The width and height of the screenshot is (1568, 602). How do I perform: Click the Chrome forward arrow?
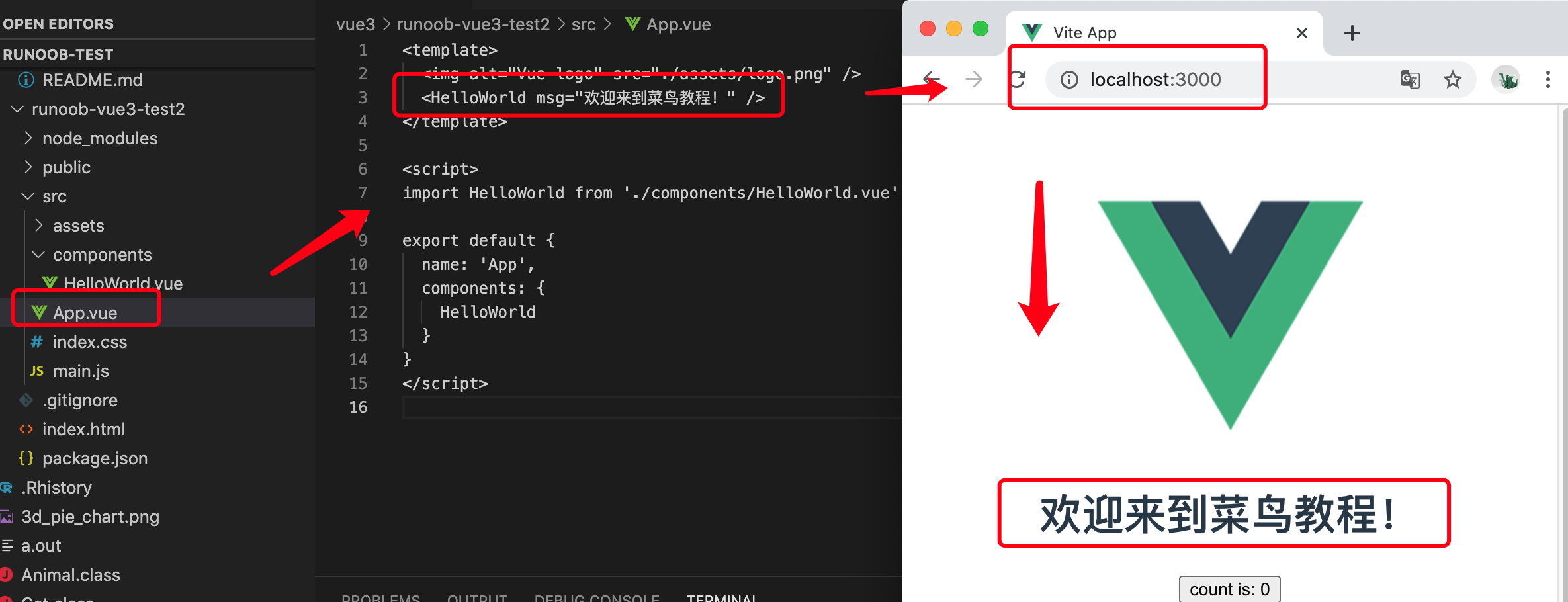[974, 79]
